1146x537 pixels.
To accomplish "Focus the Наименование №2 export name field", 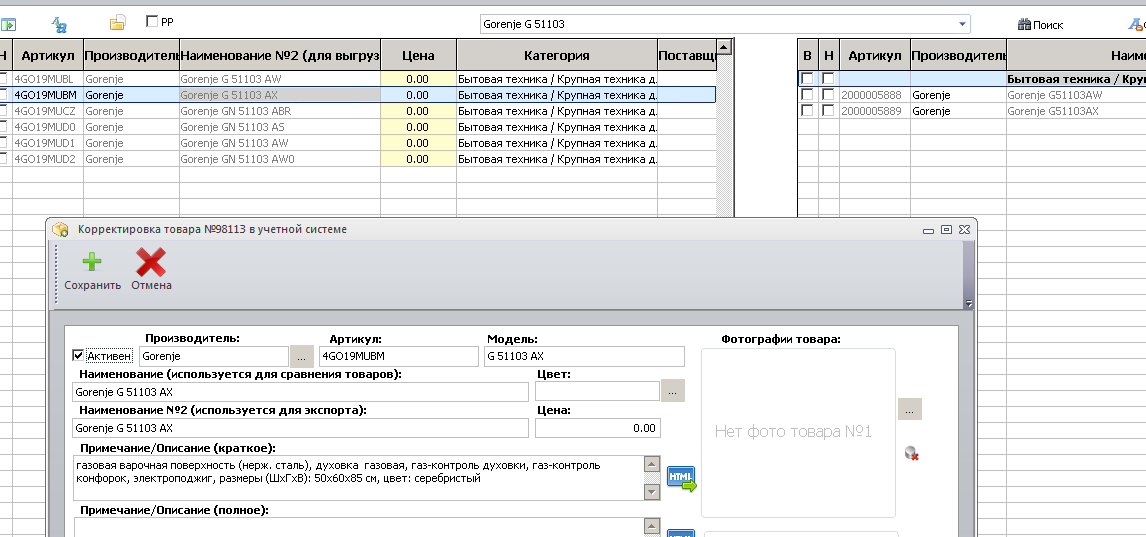I will click(300, 428).
